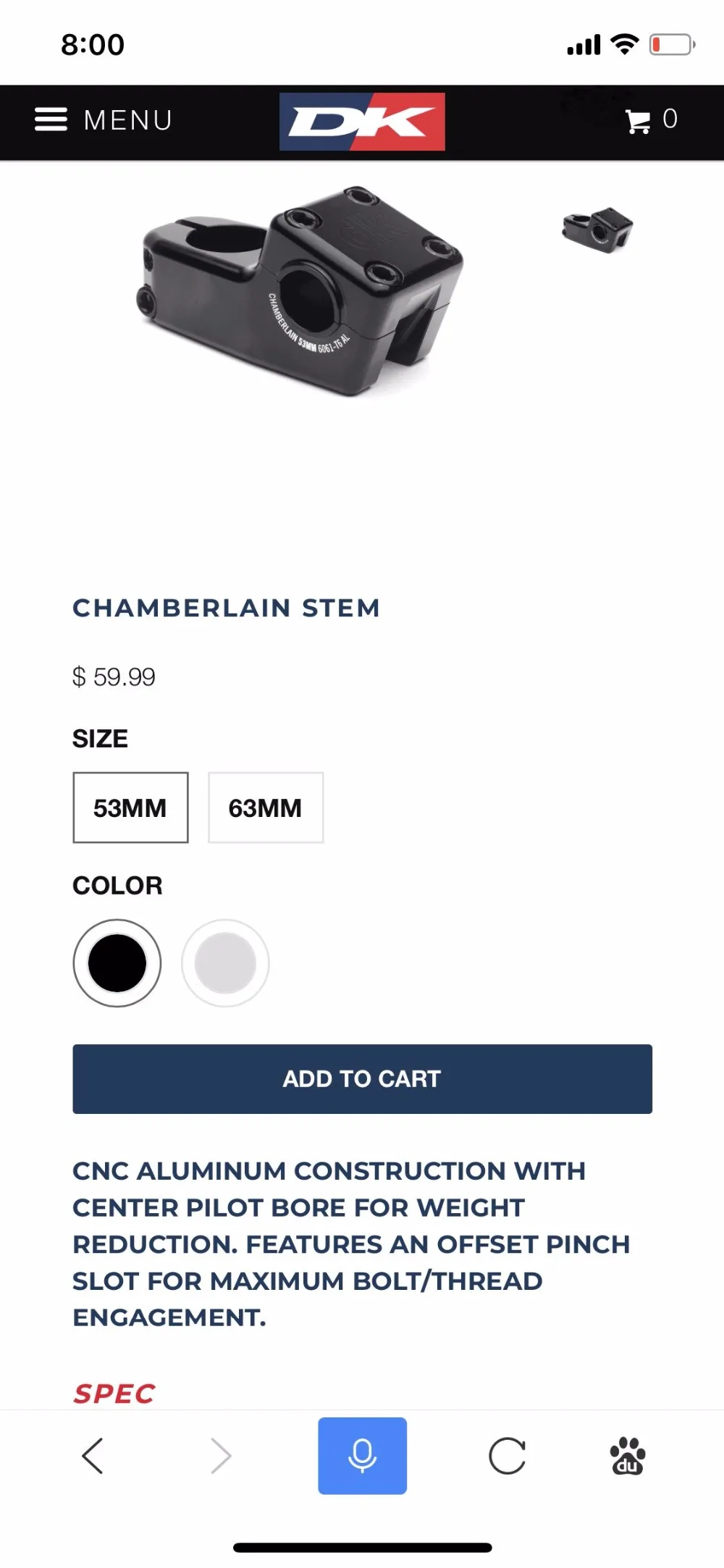The width and height of the screenshot is (724, 1568).
Task: Choose the 63MM size option
Action: (x=266, y=808)
